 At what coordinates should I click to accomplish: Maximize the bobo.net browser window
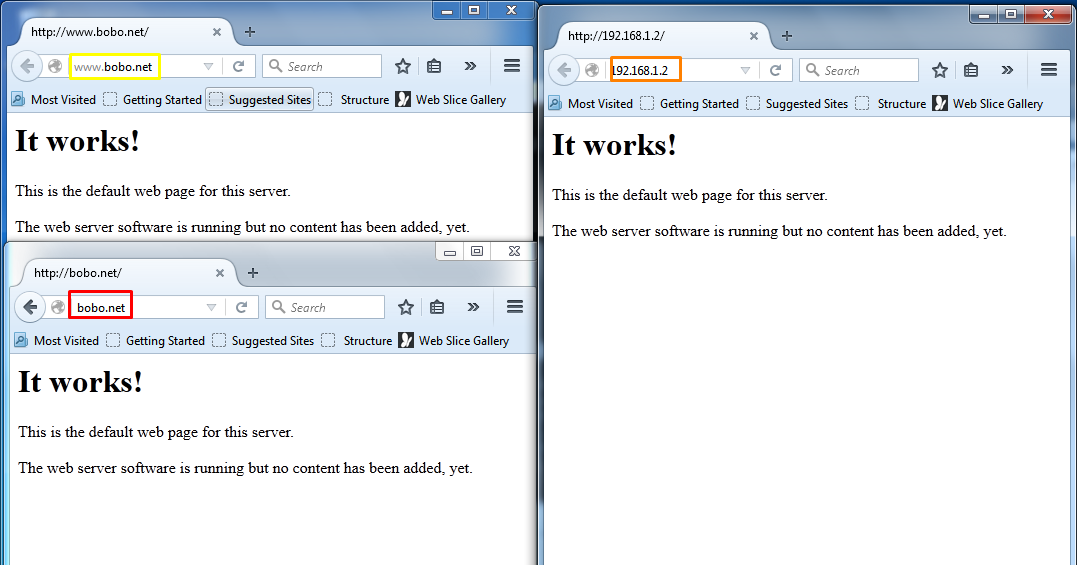pyautogui.click(x=477, y=251)
